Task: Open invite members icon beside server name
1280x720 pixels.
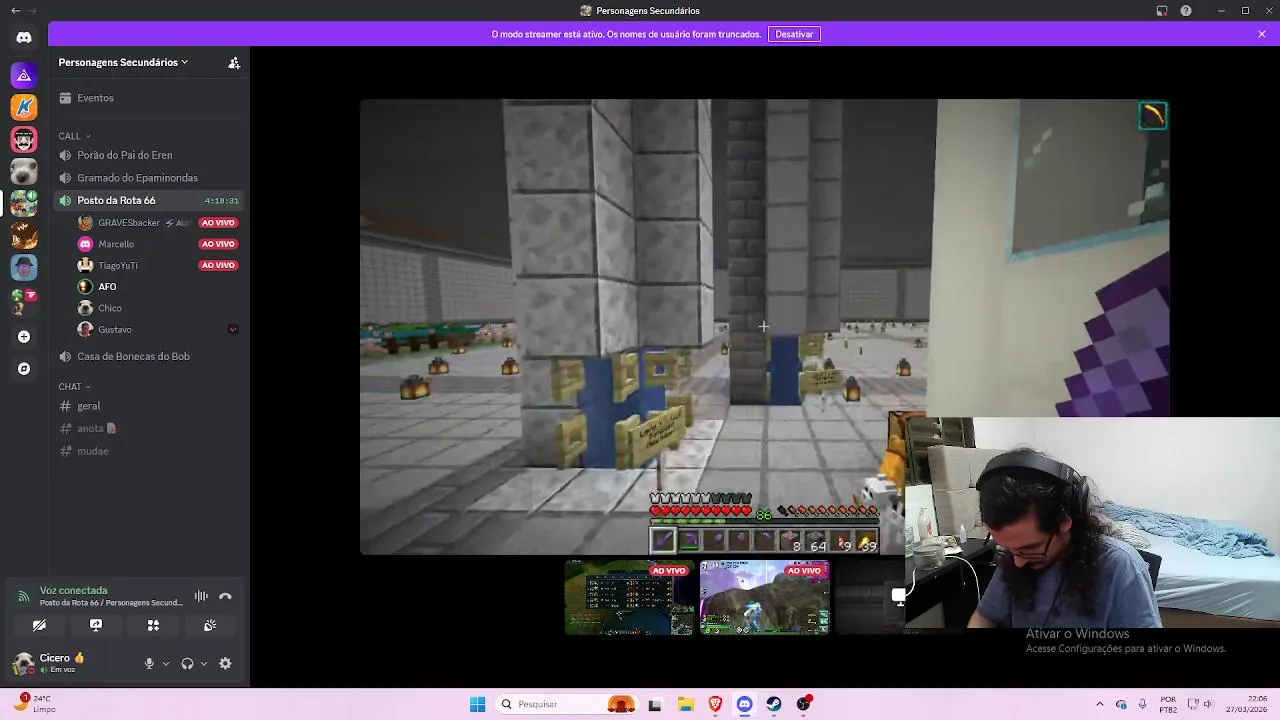Action: click(234, 63)
